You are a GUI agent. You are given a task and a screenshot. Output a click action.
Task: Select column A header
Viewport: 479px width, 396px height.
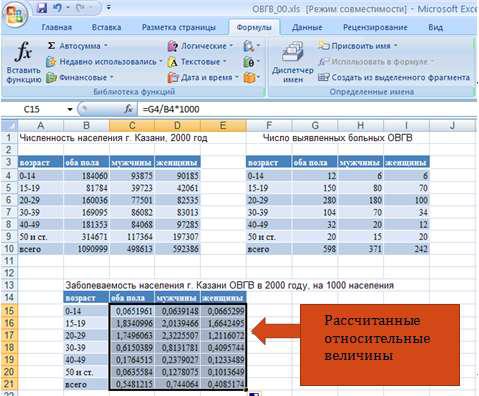[40, 125]
